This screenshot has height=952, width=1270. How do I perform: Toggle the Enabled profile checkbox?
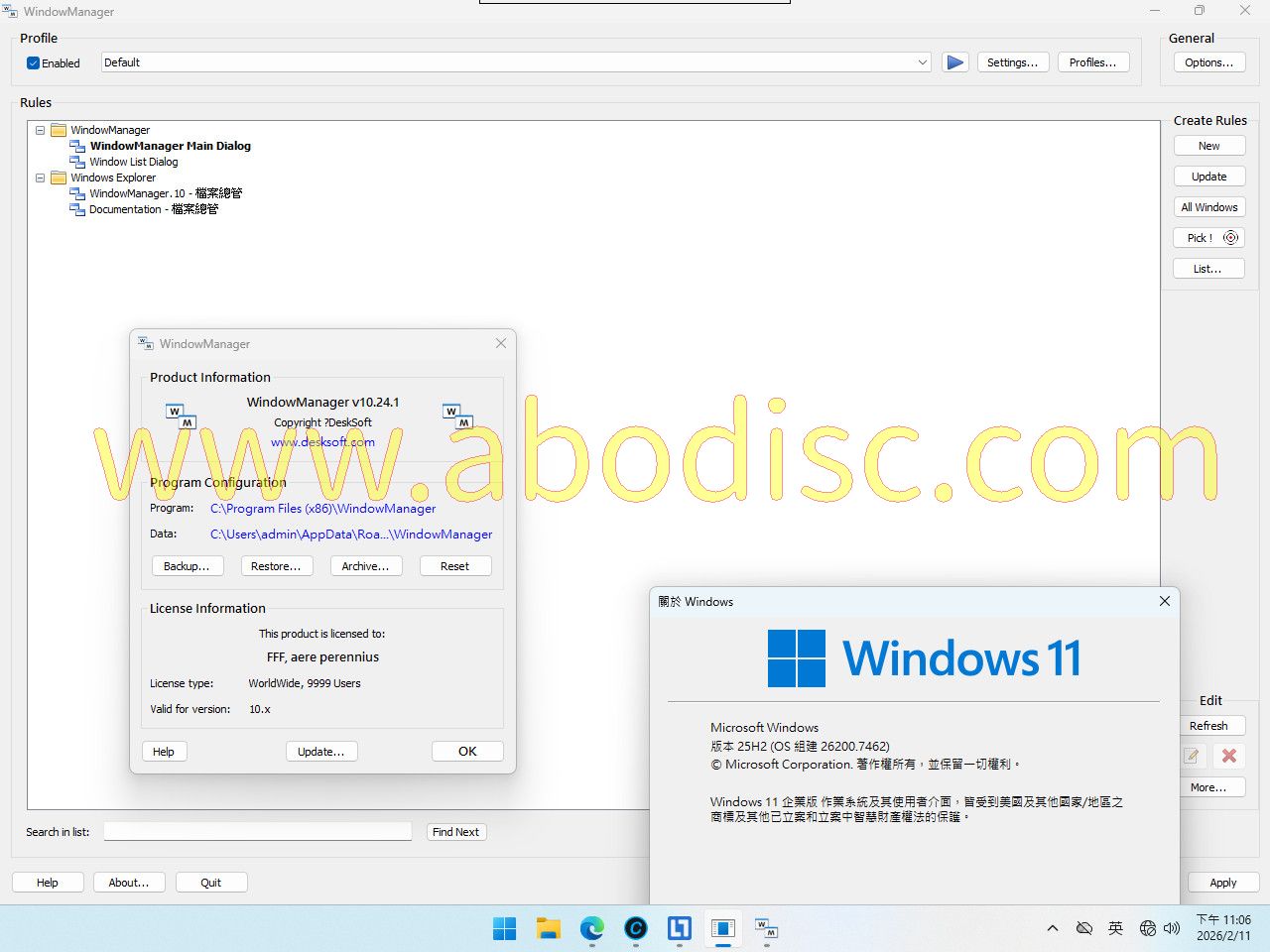(x=34, y=63)
